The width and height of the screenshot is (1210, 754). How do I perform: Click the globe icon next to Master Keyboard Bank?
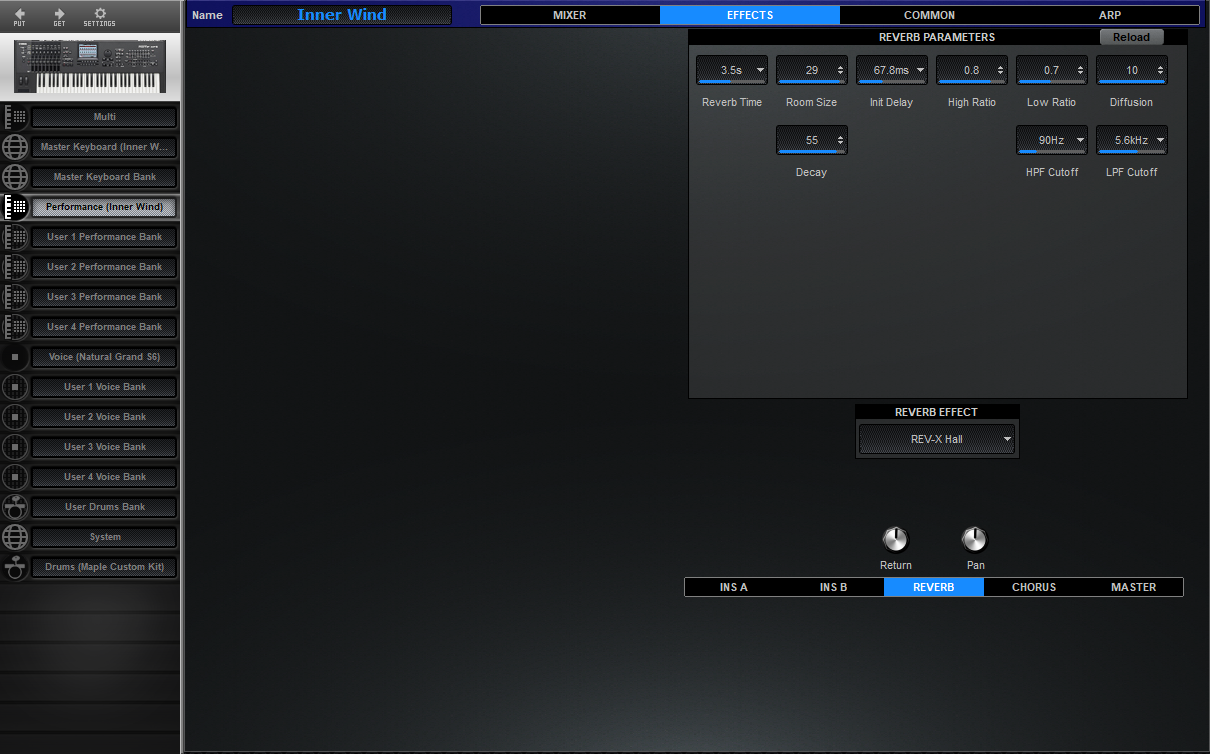point(15,177)
